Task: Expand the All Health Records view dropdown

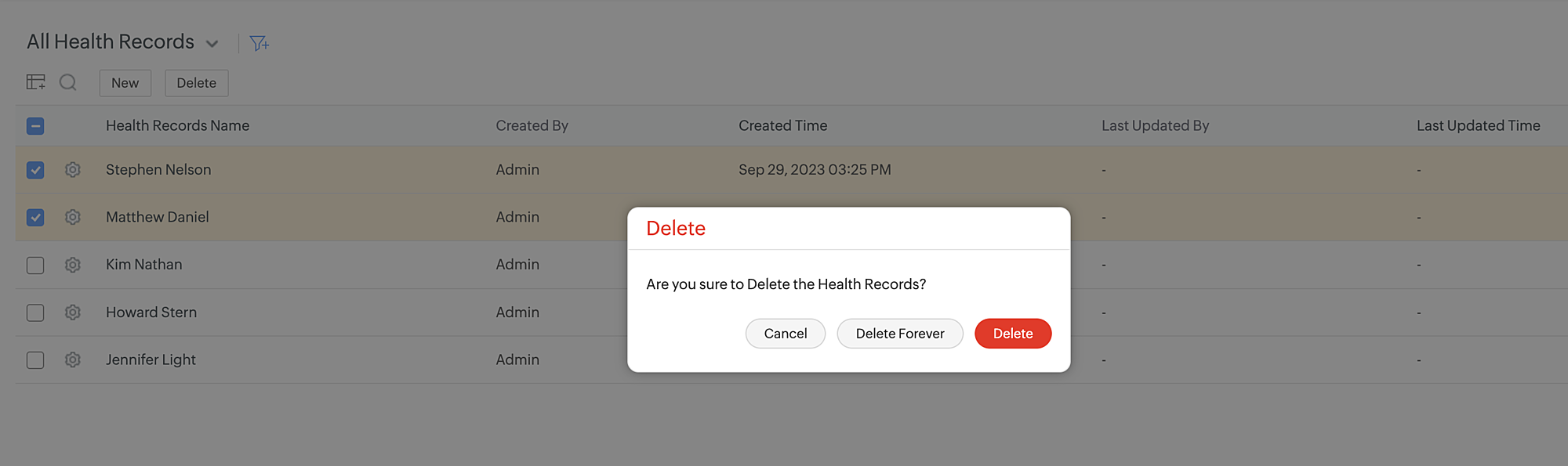Action: pyautogui.click(x=212, y=44)
